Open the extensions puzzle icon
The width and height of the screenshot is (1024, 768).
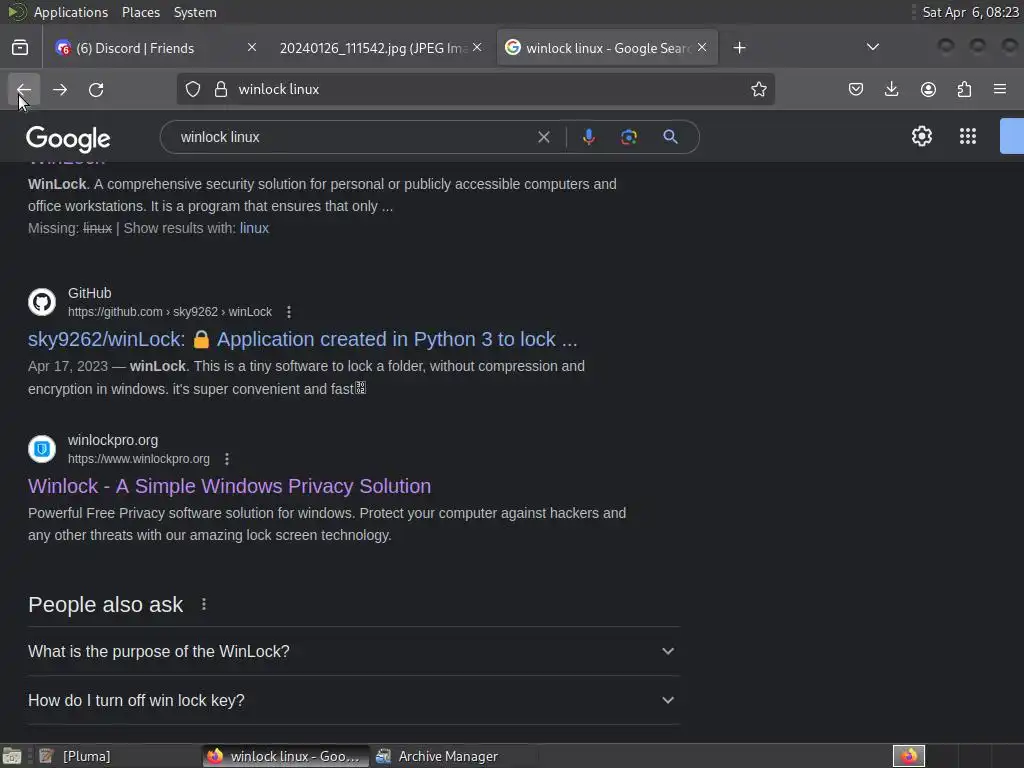tap(964, 89)
